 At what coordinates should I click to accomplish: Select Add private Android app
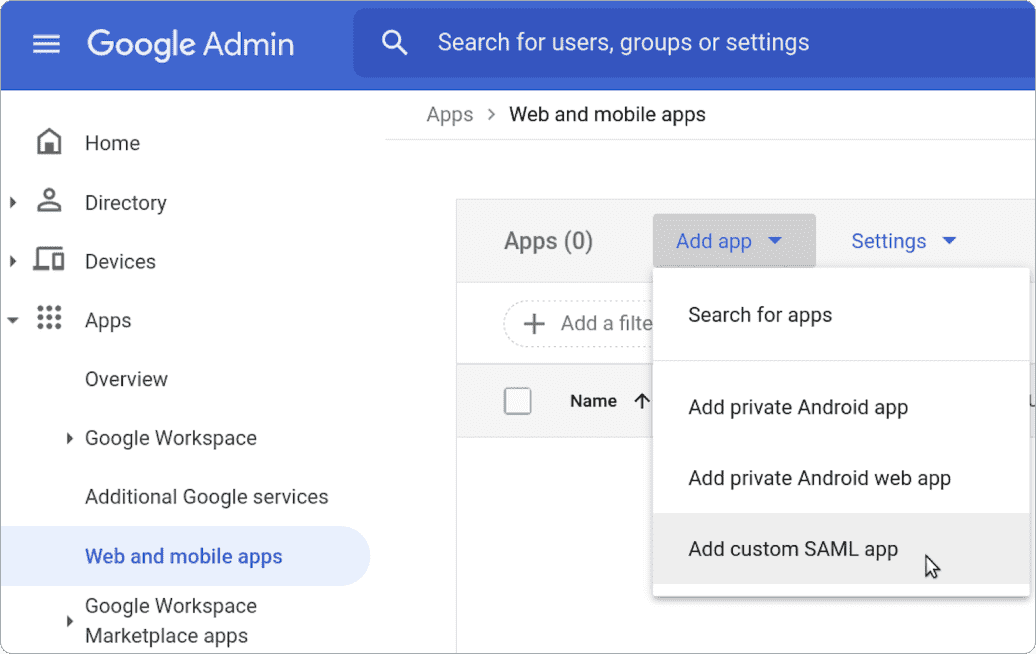798,407
